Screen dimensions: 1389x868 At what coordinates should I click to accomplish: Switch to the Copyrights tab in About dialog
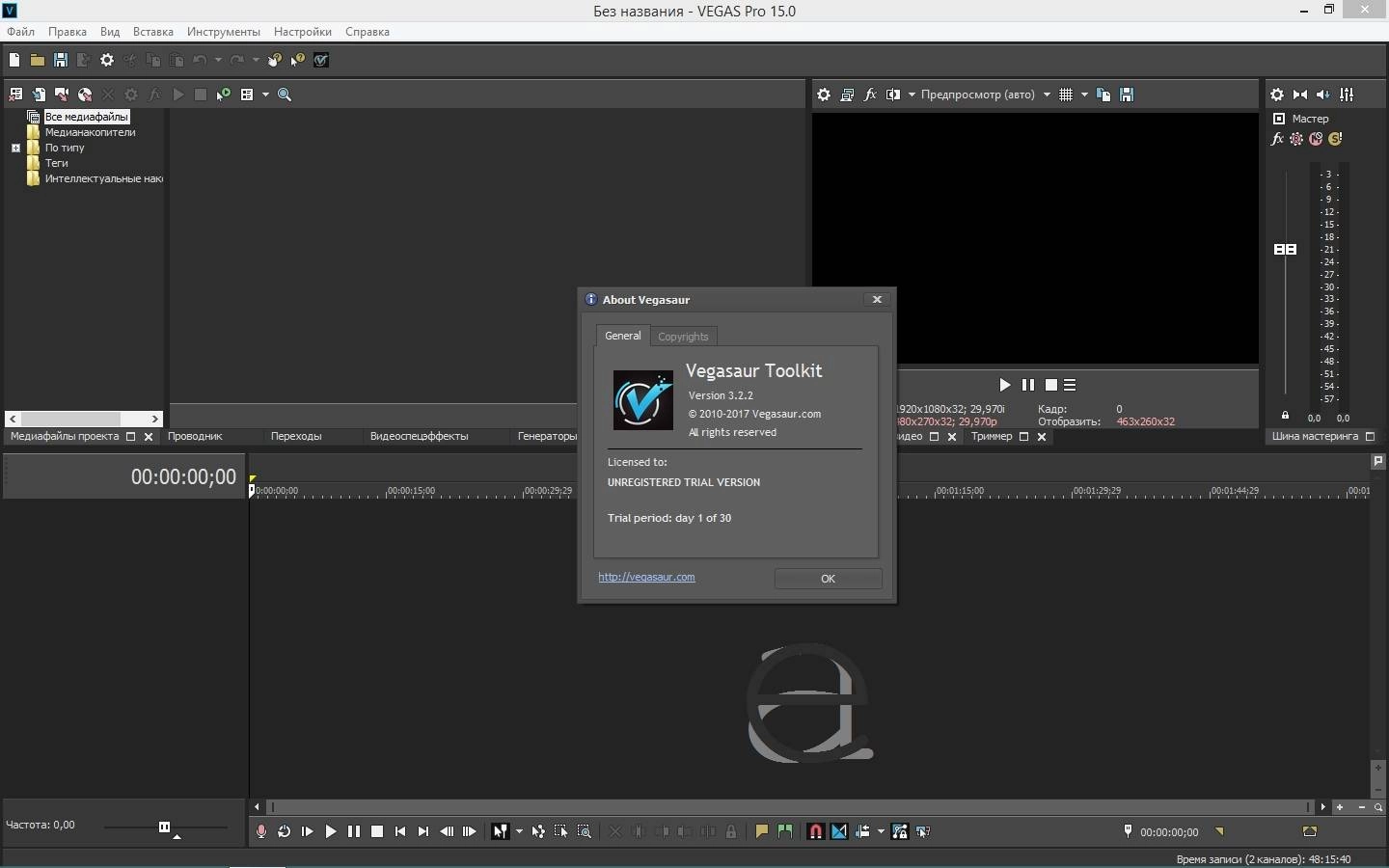[683, 337]
